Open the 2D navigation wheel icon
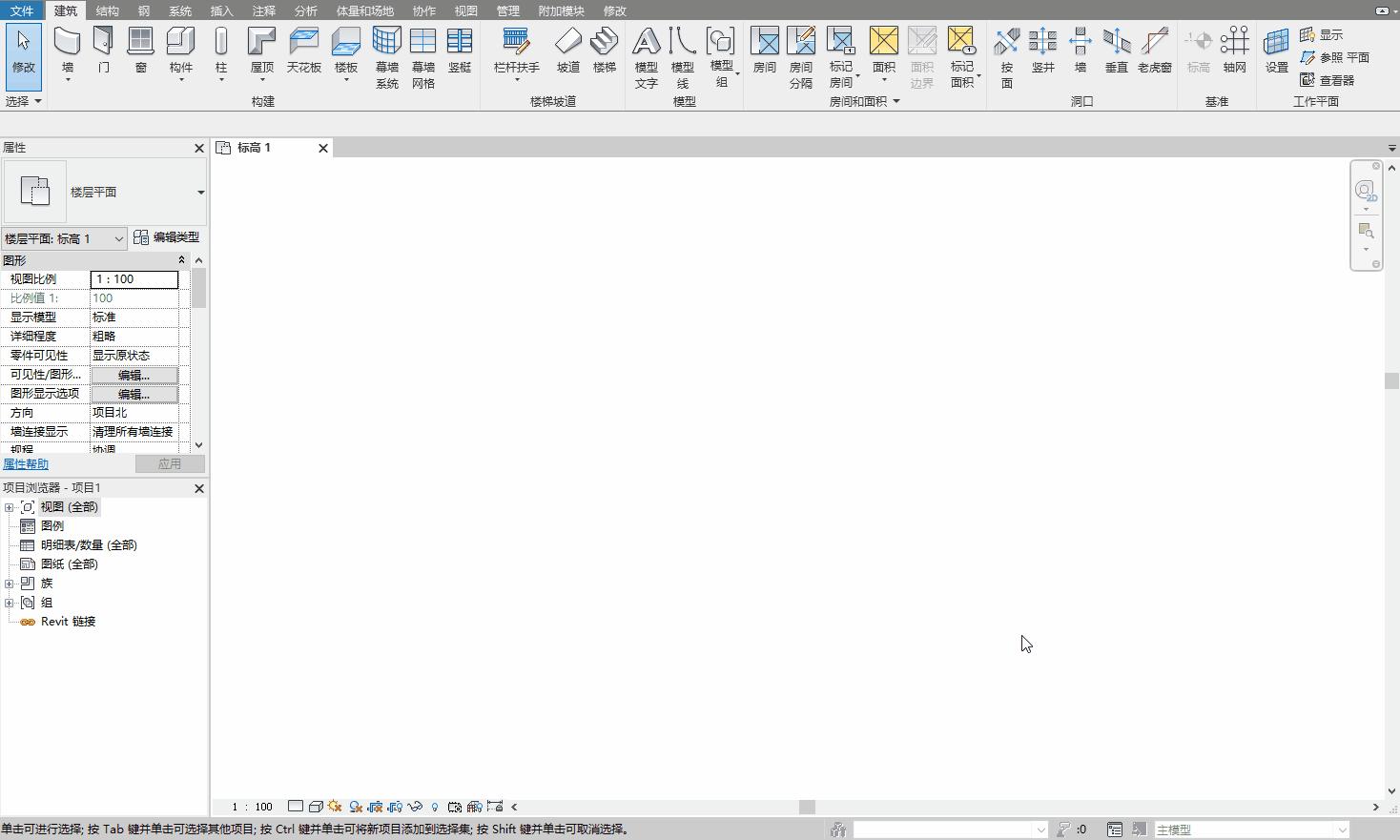Image resolution: width=1400 pixels, height=840 pixels. 1366,190
